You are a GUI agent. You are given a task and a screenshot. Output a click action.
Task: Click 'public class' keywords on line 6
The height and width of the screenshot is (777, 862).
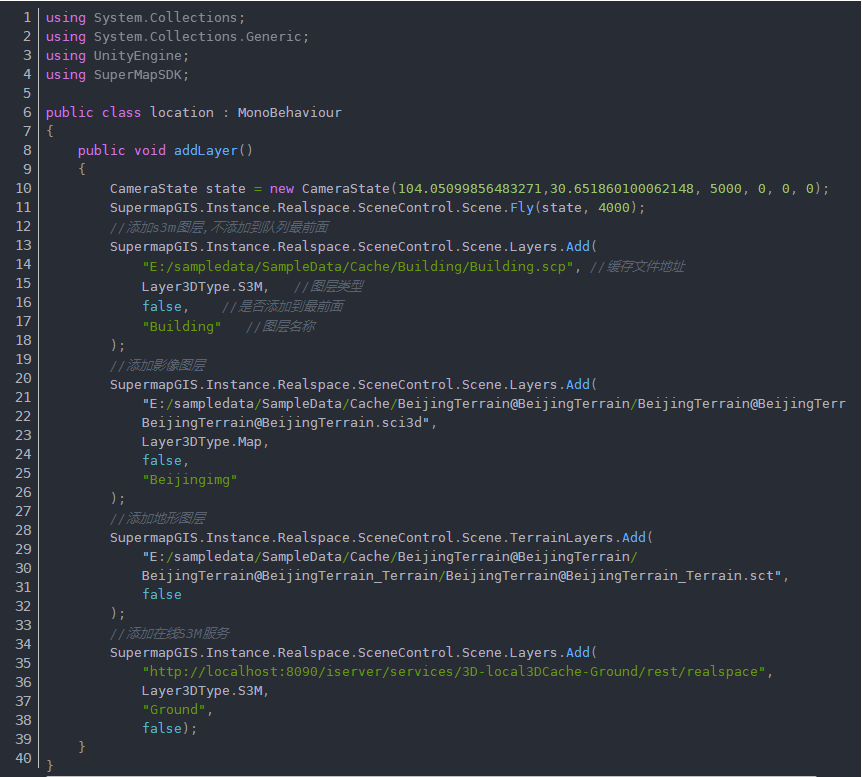point(93,112)
